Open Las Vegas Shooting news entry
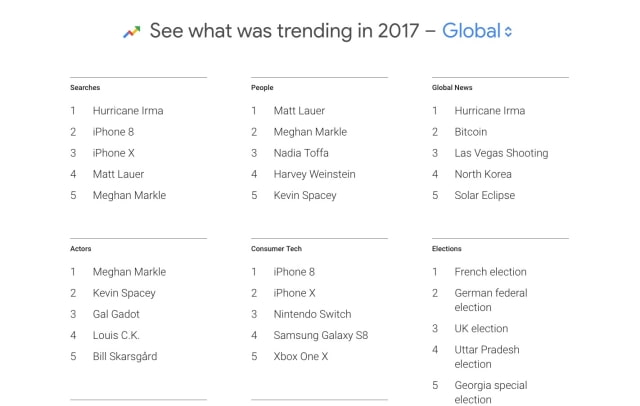Screen dimensions: 640x406 pos(501,153)
